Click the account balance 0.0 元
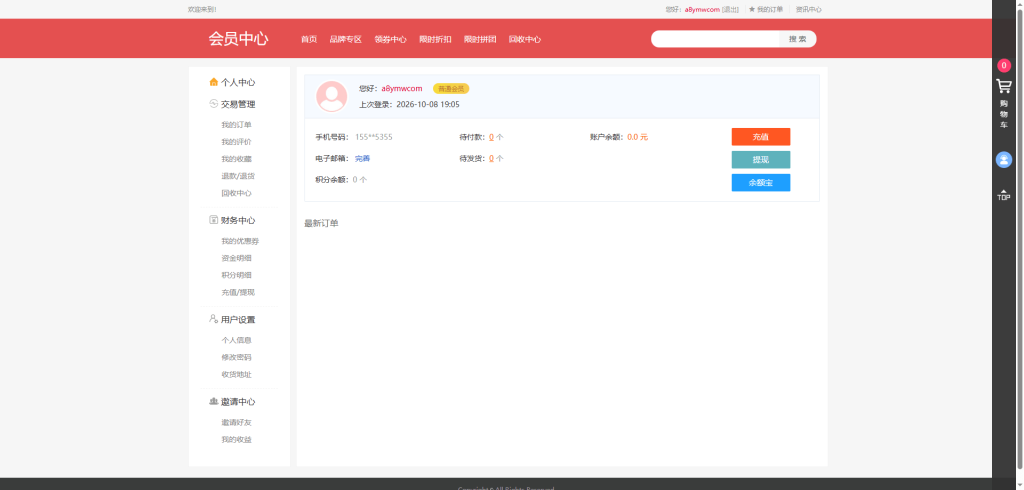The height and width of the screenshot is (490, 1024). (x=637, y=137)
